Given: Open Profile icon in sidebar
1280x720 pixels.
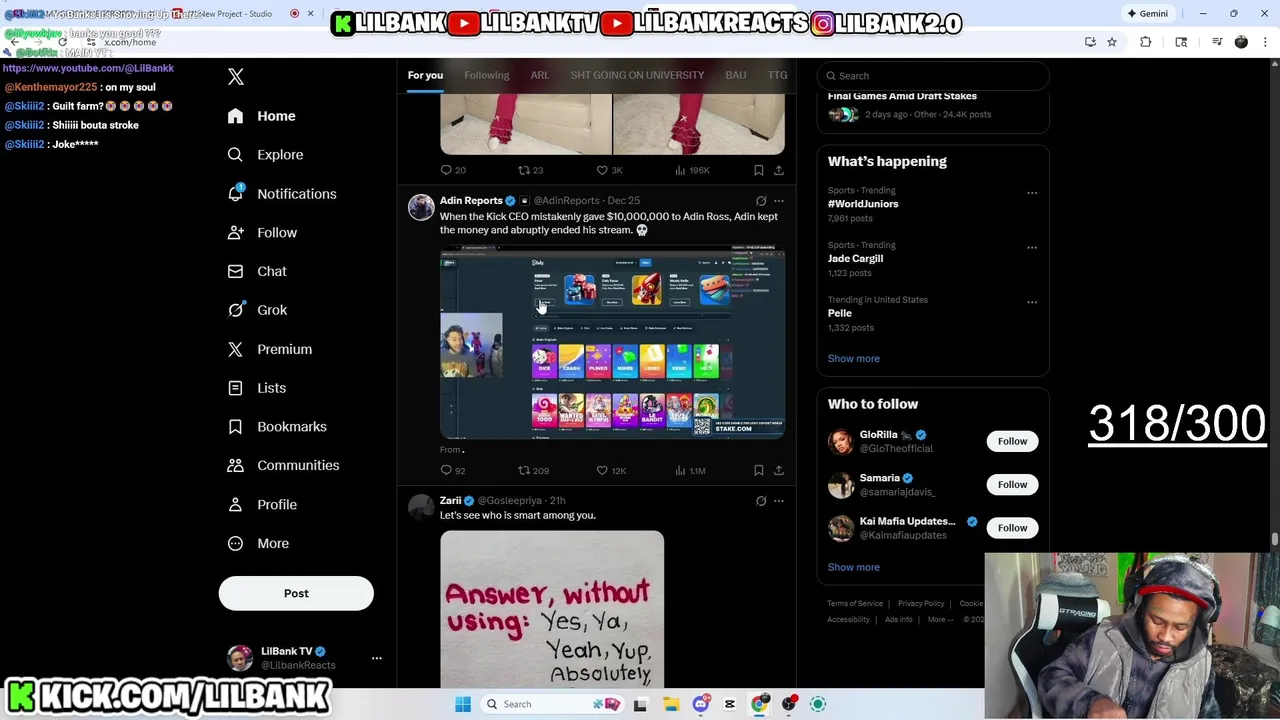Looking at the screenshot, I should [x=235, y=504].
